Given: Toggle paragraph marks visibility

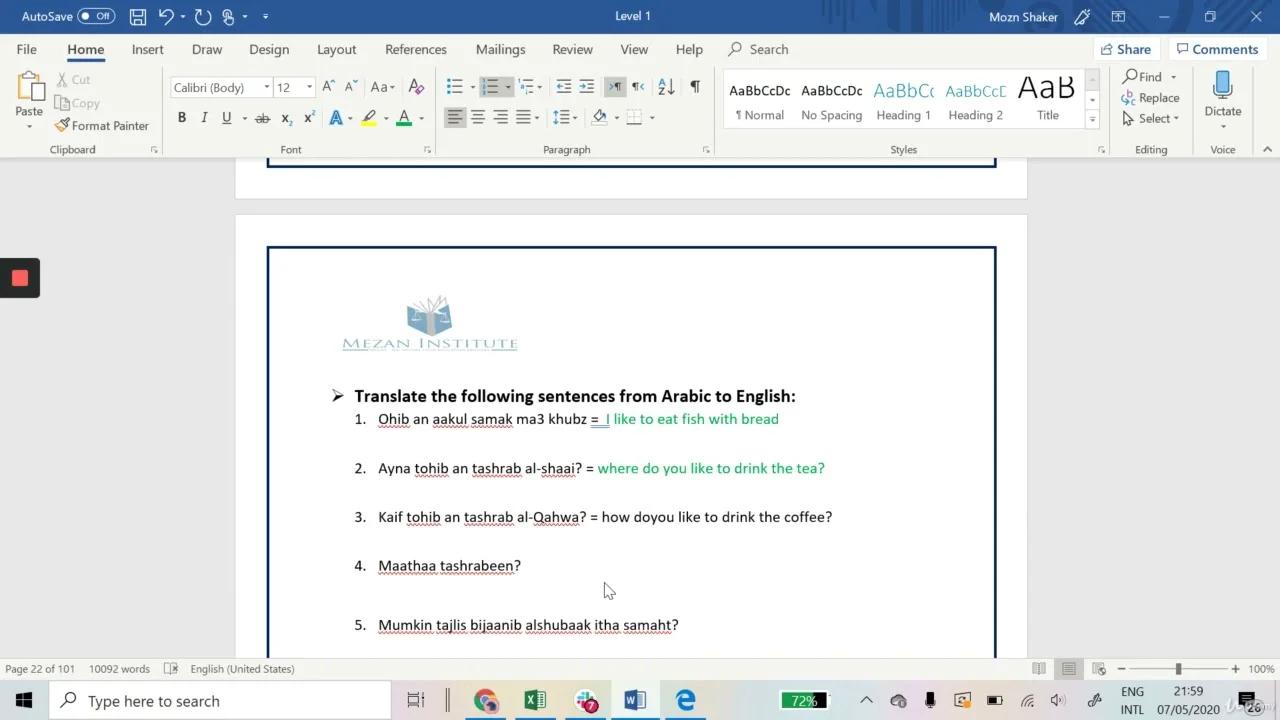Looking at the screenshot, I should click(696, 86).
